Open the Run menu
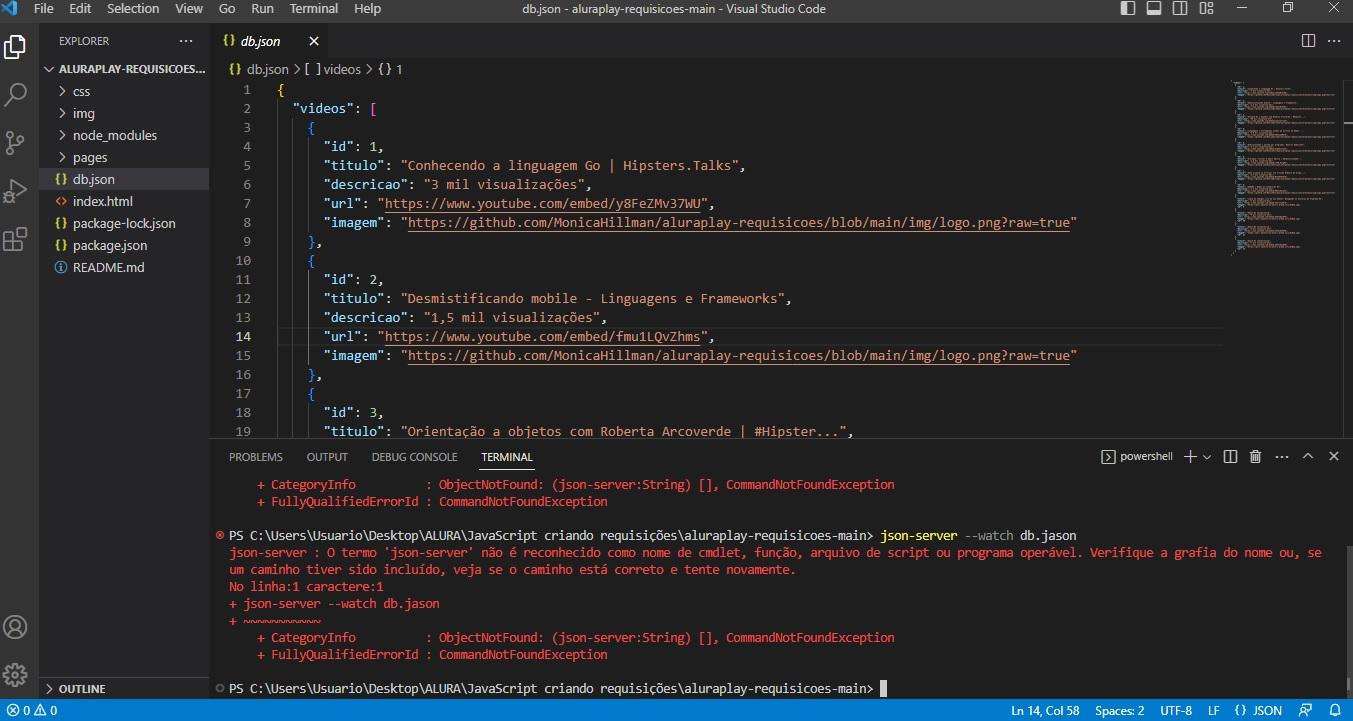Screen dimensions: 1353x721 pyautogui.click(x=262, y=8)
